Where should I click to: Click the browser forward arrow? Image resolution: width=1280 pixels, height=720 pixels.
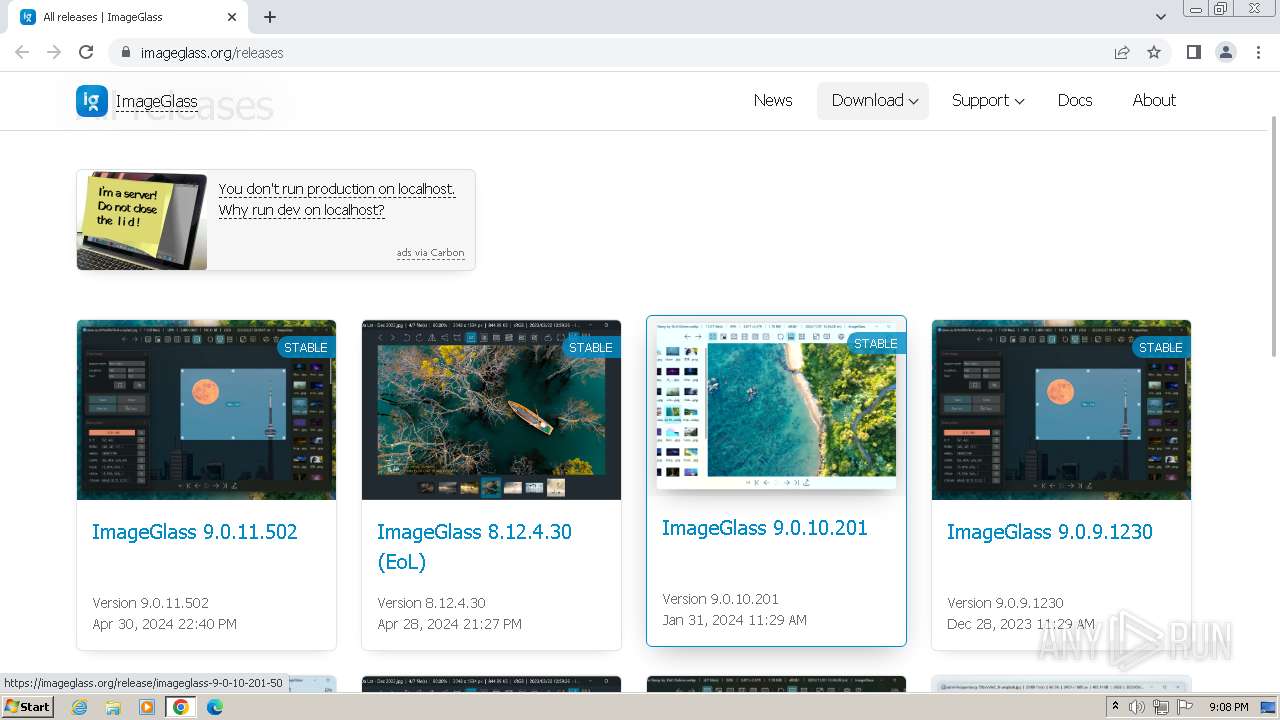(x=54, y=52)
